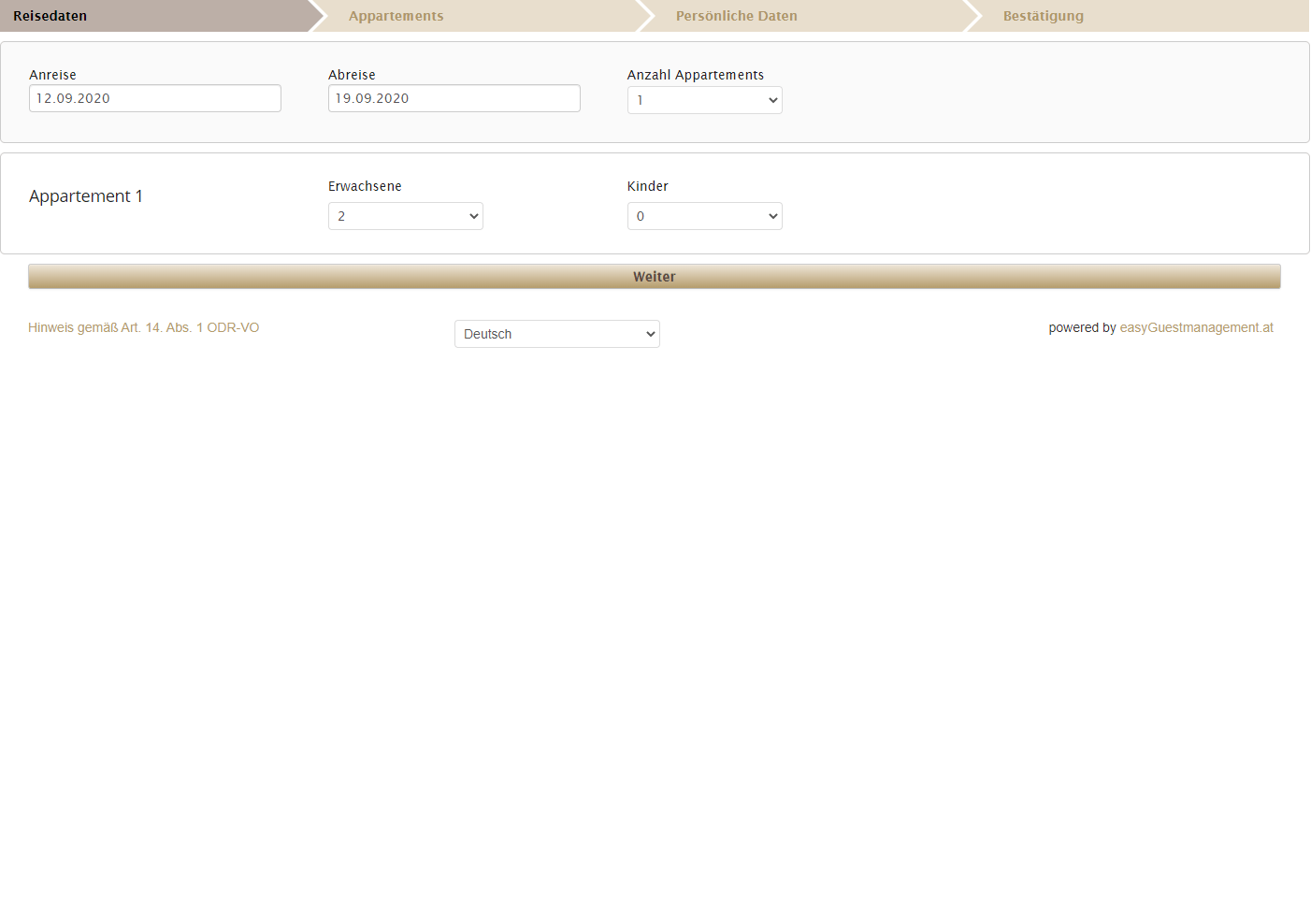Open the ODR-VO Hinweis link
Viewport: 1311px width, 924px height.
tap(144, 327)
